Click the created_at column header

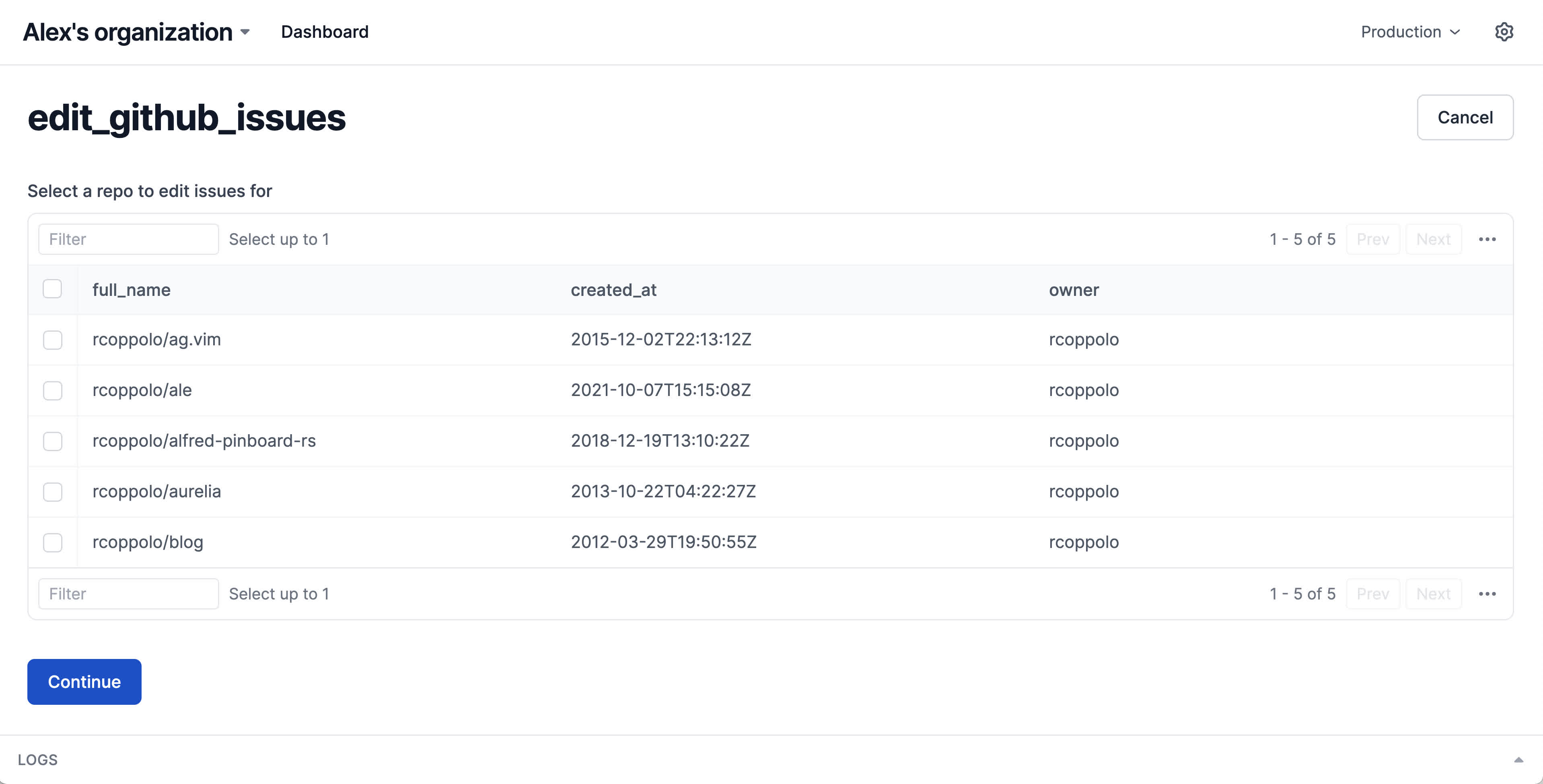tap(613, 290)
